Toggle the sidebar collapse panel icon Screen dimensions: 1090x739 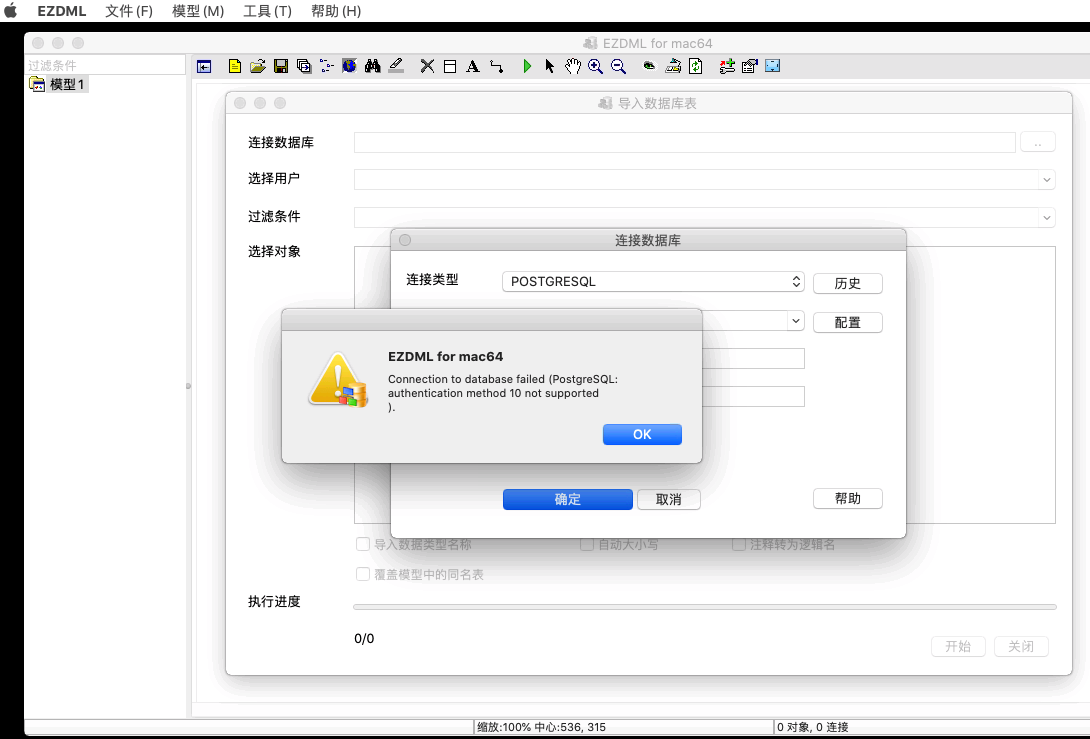pos(204,67)
